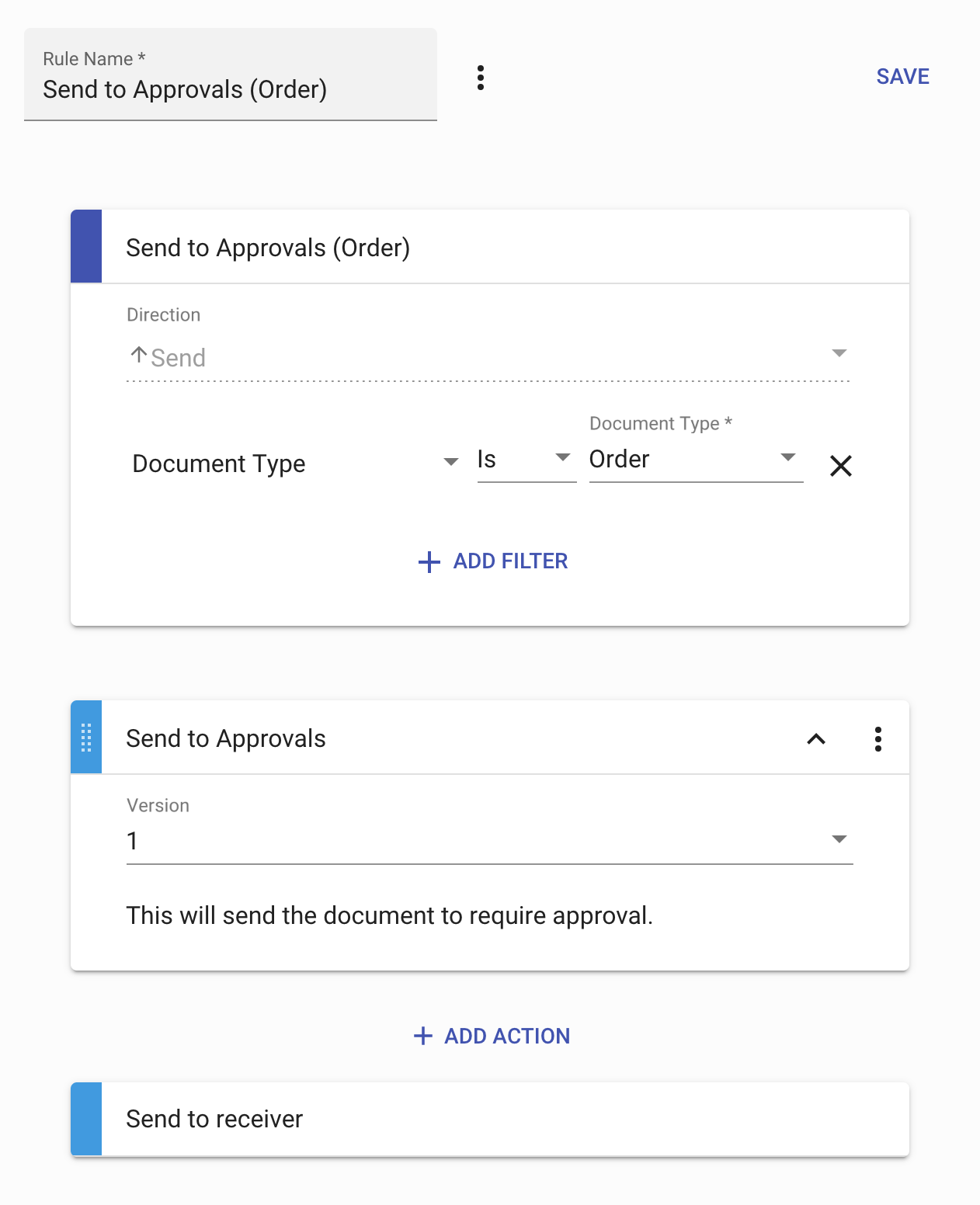The height and width of the screenshot is (1205, 980).
Task: Grab the drag handle on Send to Approvals
Action: click(x=86, y=737)
